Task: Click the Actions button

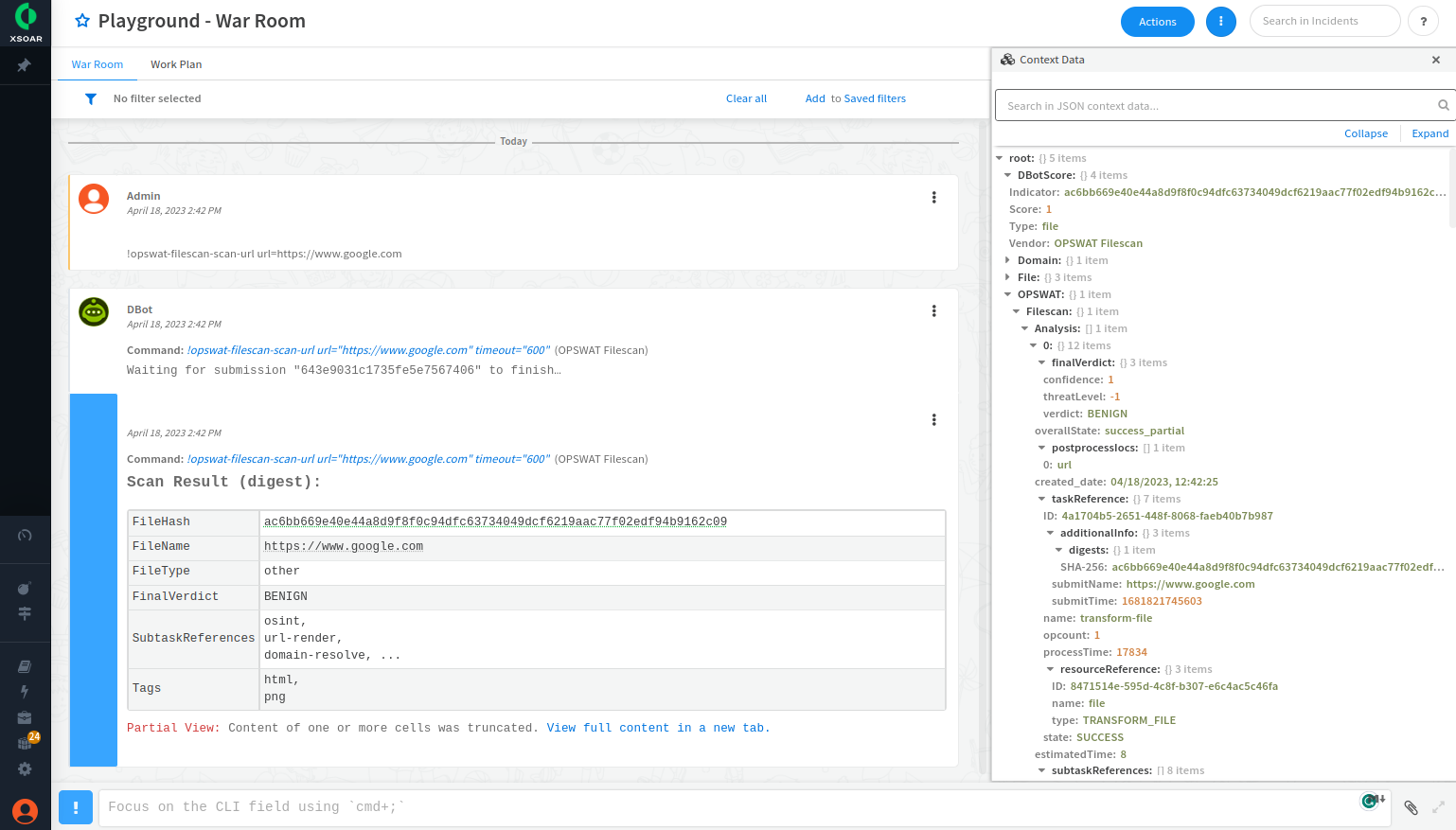Action: click(x=1157, y=22)
